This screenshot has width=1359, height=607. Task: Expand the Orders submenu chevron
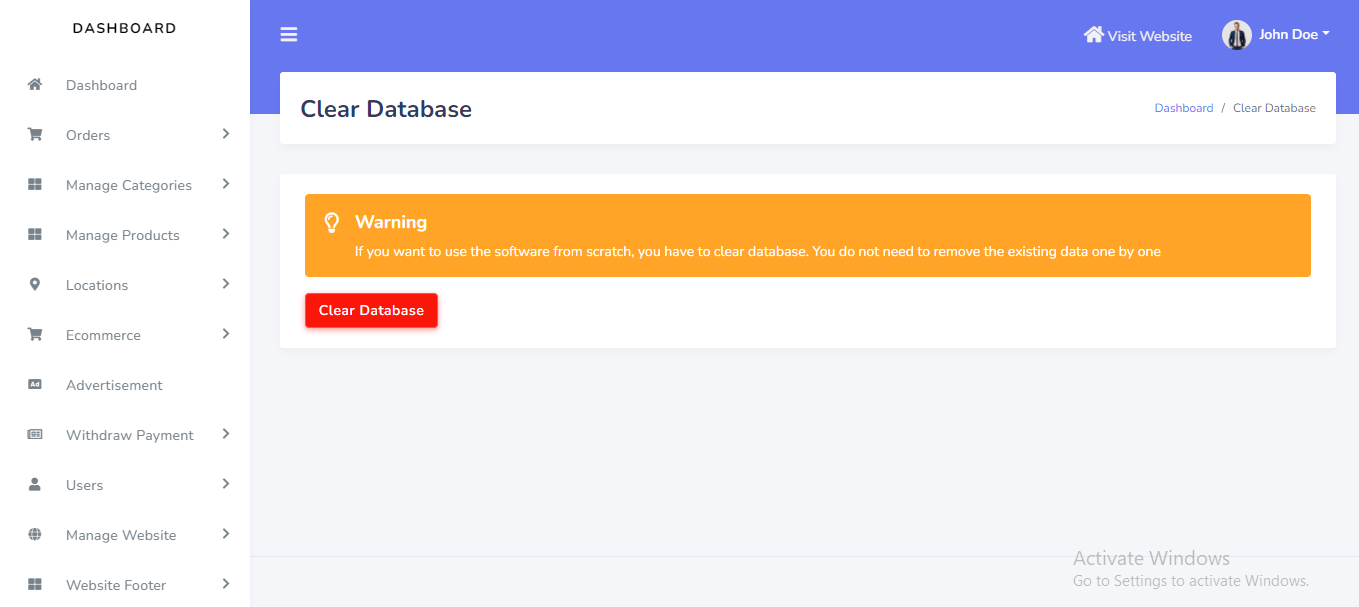(226, 134)
